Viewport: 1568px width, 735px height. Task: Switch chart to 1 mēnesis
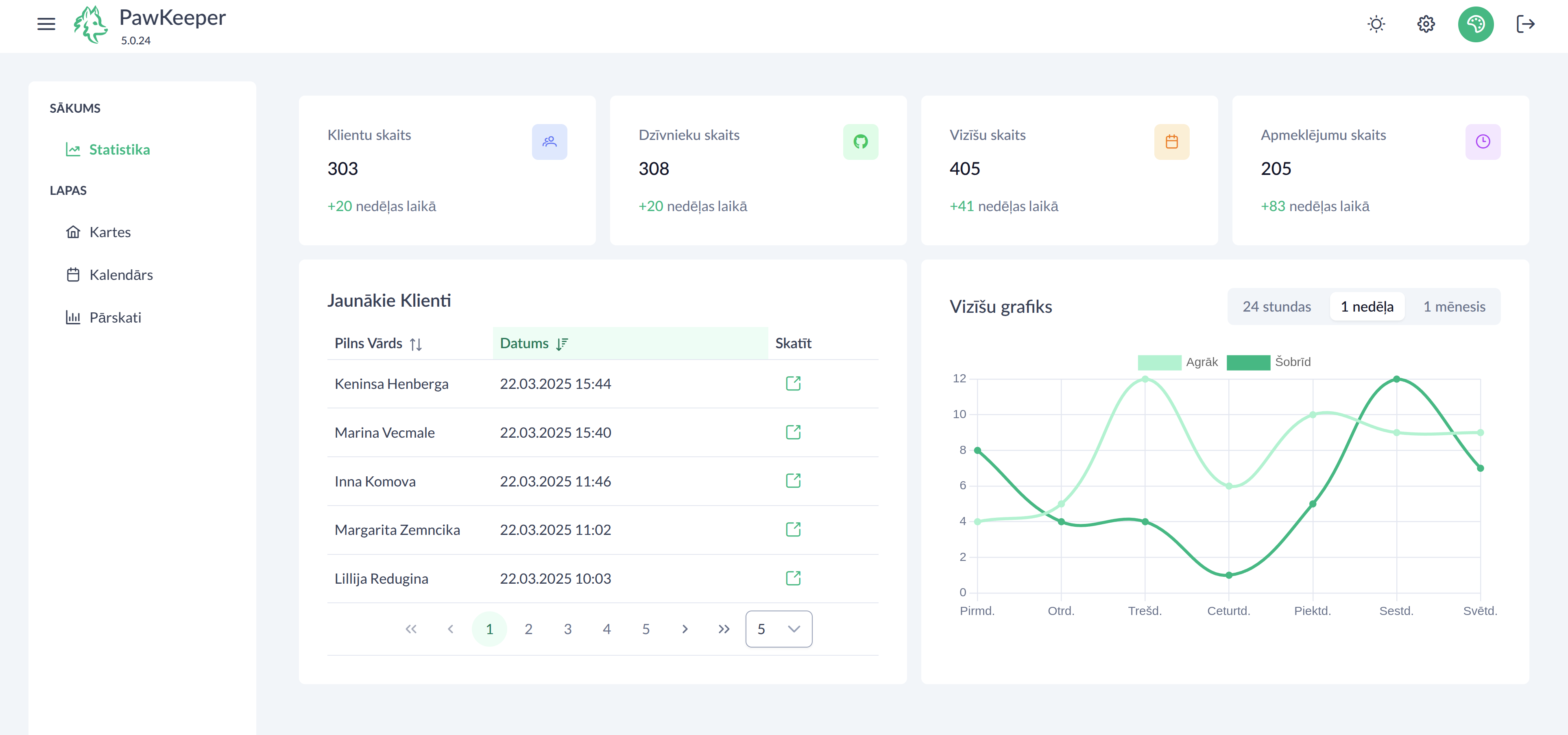point(1454,307)
